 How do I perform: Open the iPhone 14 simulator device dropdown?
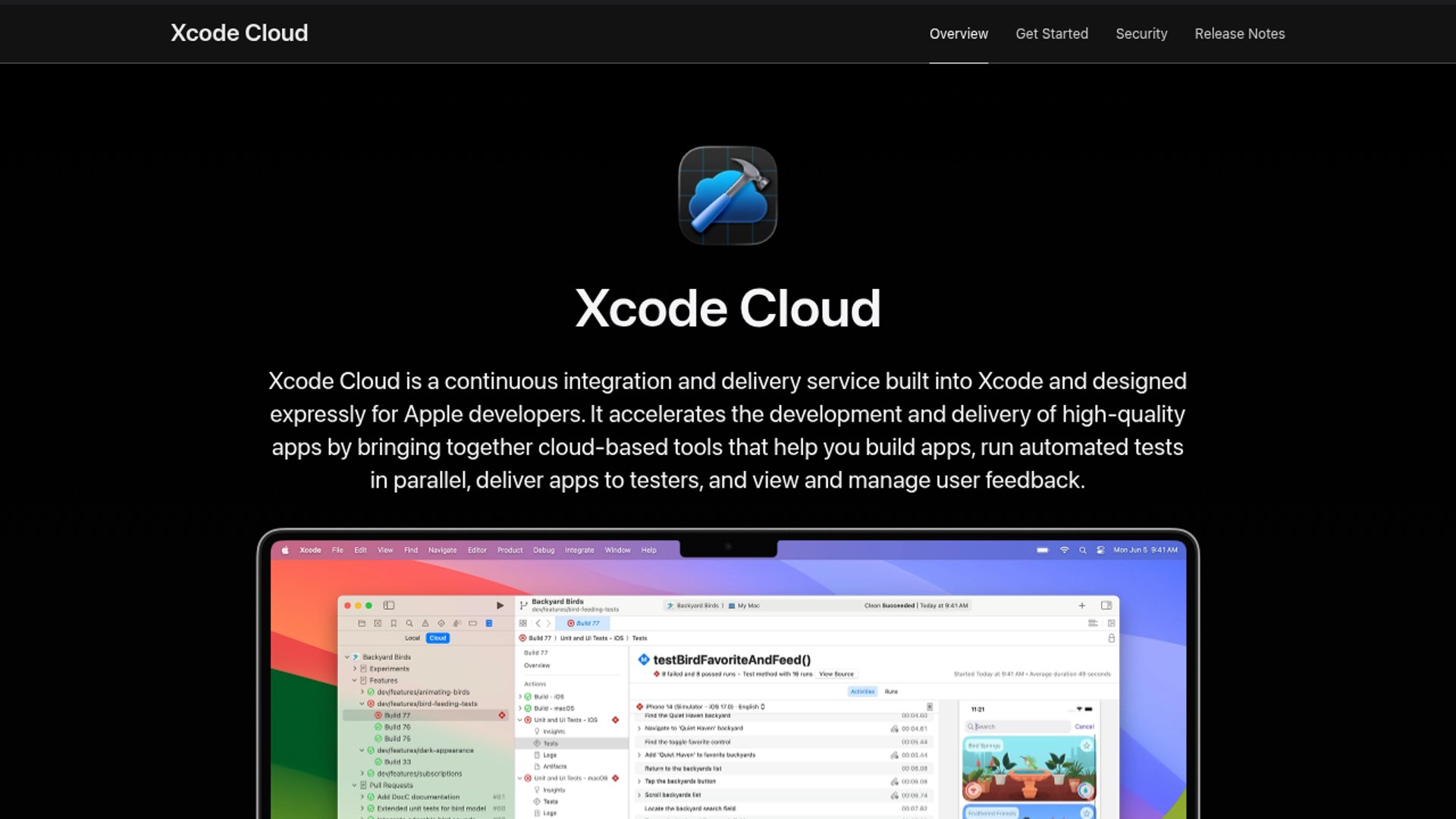(705, 707)
